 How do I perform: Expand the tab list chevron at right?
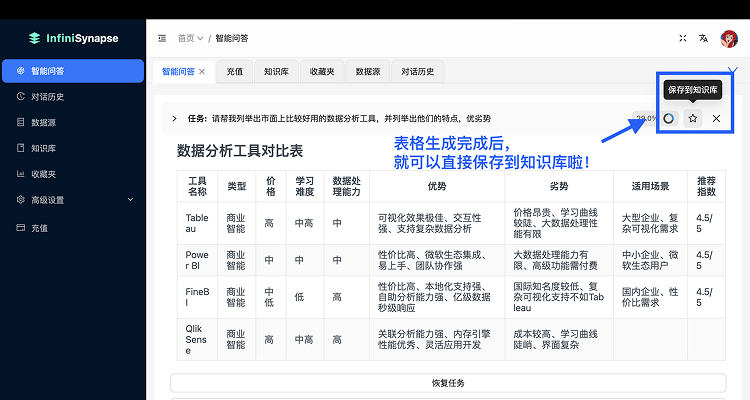click(733, 71)
